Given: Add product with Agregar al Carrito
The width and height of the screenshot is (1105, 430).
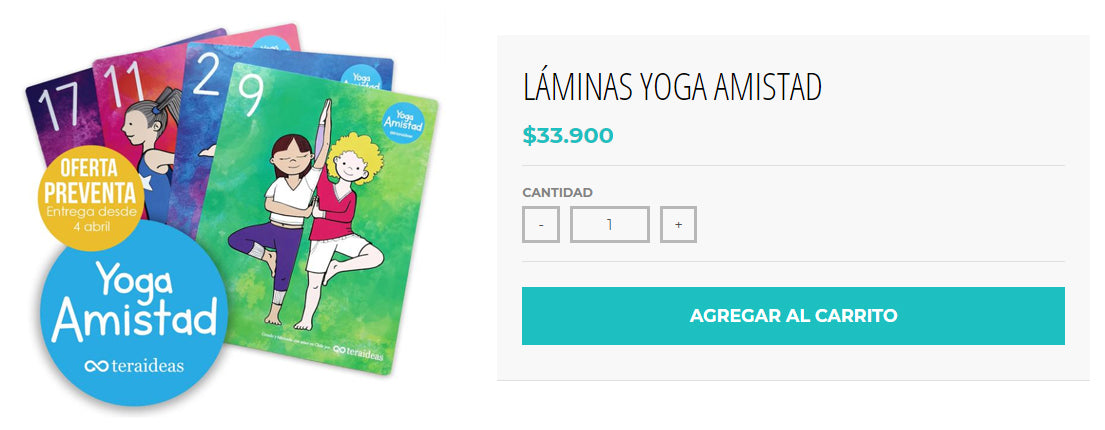Looking at the screenshot, I should click(793, 316).
